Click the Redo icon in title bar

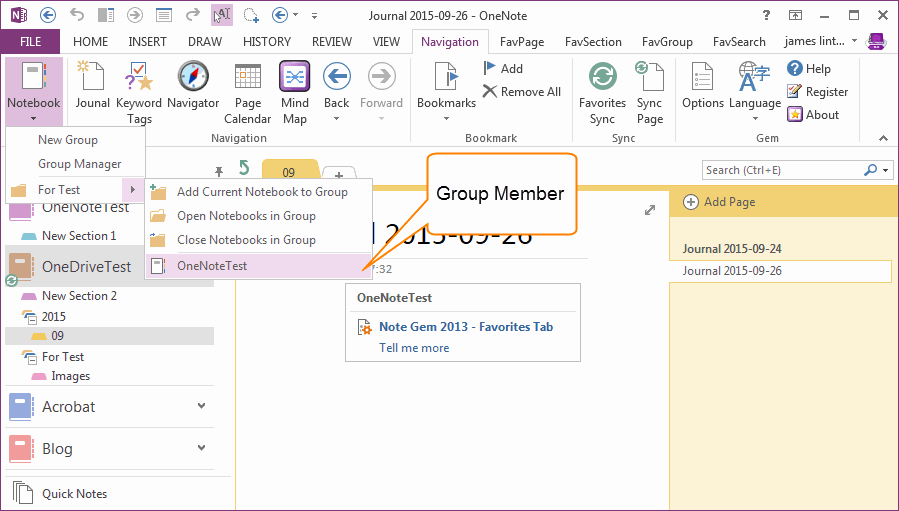(193, 15)
